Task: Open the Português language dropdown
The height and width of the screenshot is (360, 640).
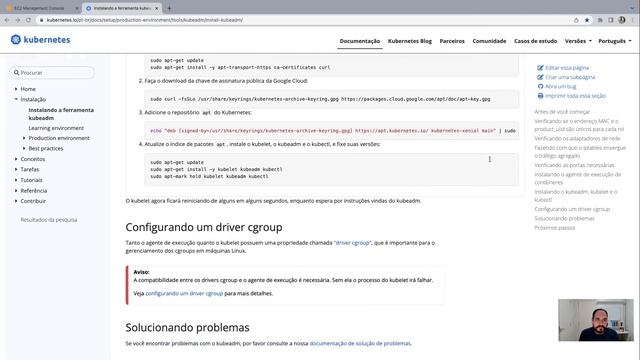Action: click(x=615, y=41)
